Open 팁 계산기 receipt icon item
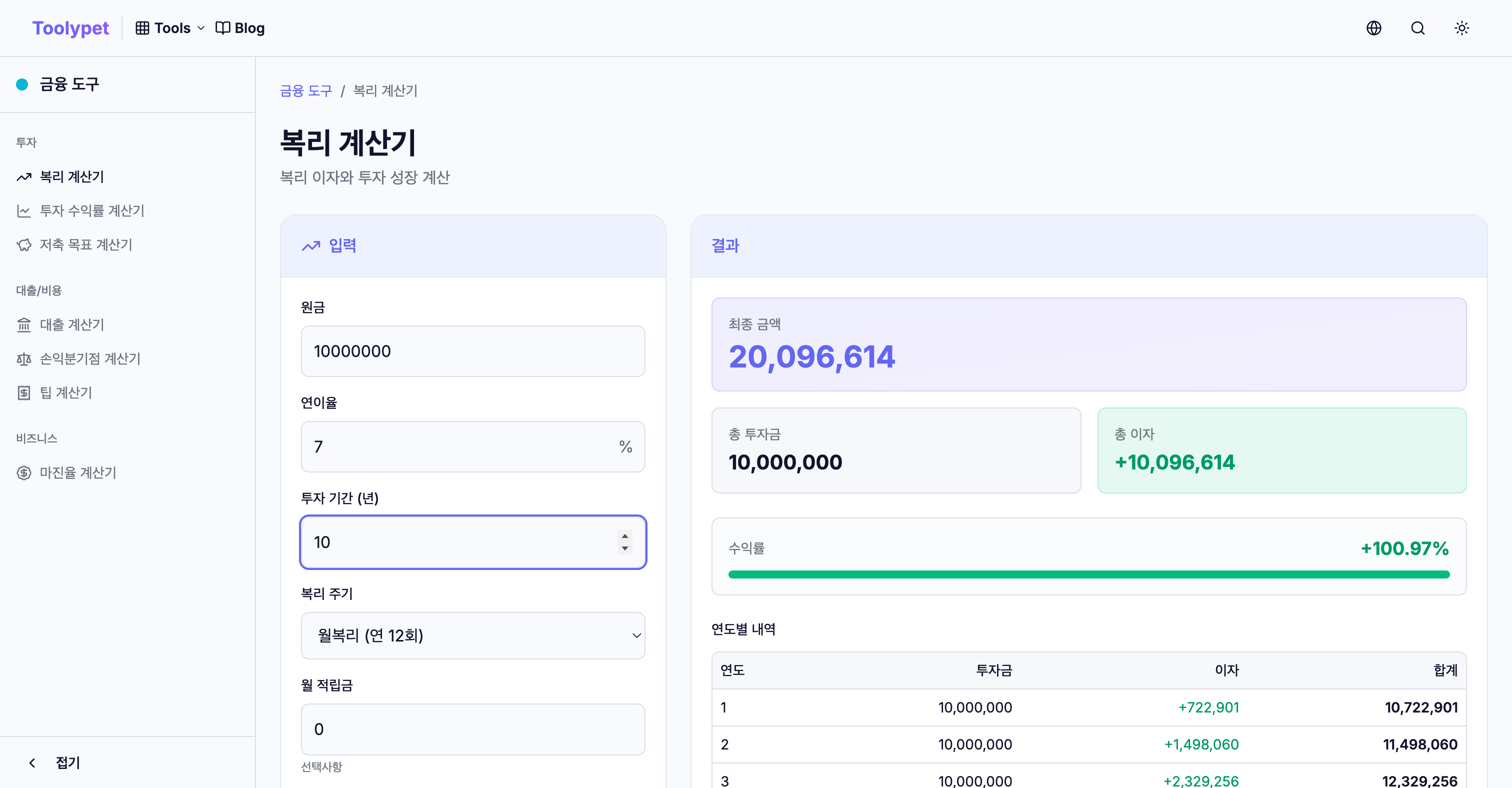This screenshot has height=788, width=1512. [65, 392]
